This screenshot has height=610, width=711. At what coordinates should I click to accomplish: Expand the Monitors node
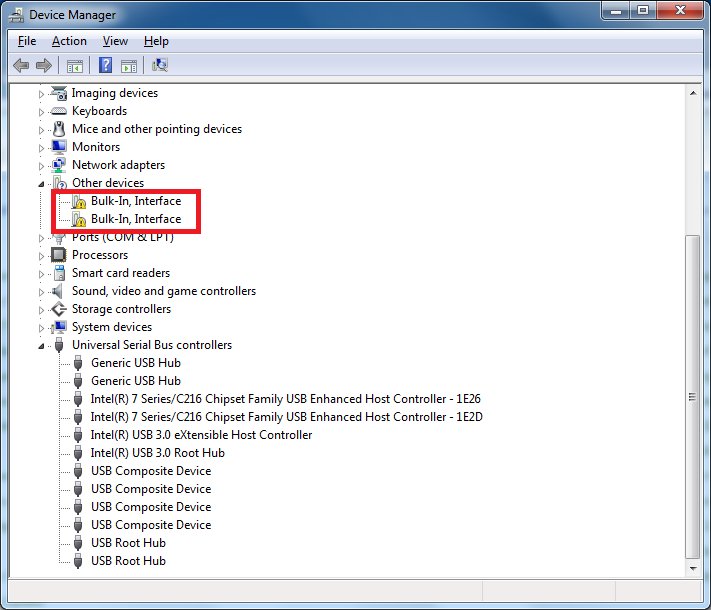coord(41,148)
